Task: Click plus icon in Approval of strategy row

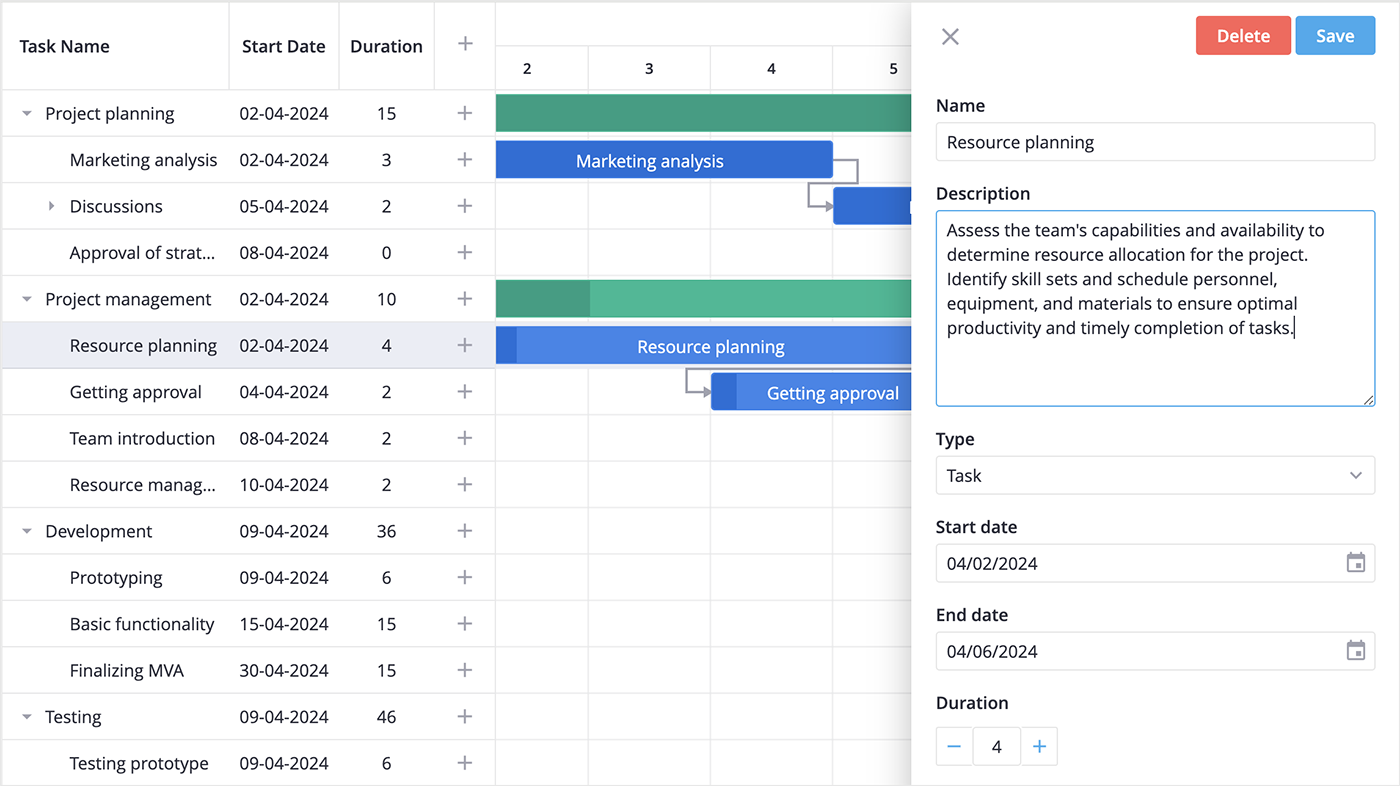Action: (x=464, y=252)
